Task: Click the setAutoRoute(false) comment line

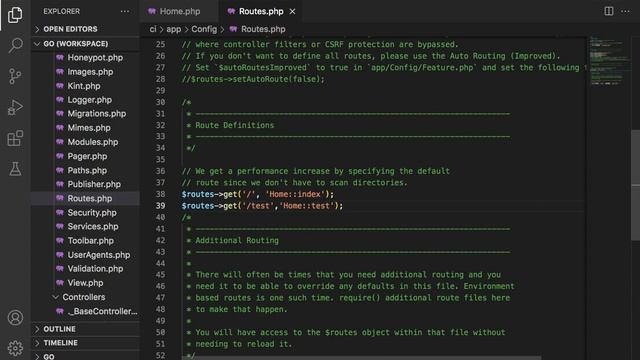Action: [x=253, y=79]
